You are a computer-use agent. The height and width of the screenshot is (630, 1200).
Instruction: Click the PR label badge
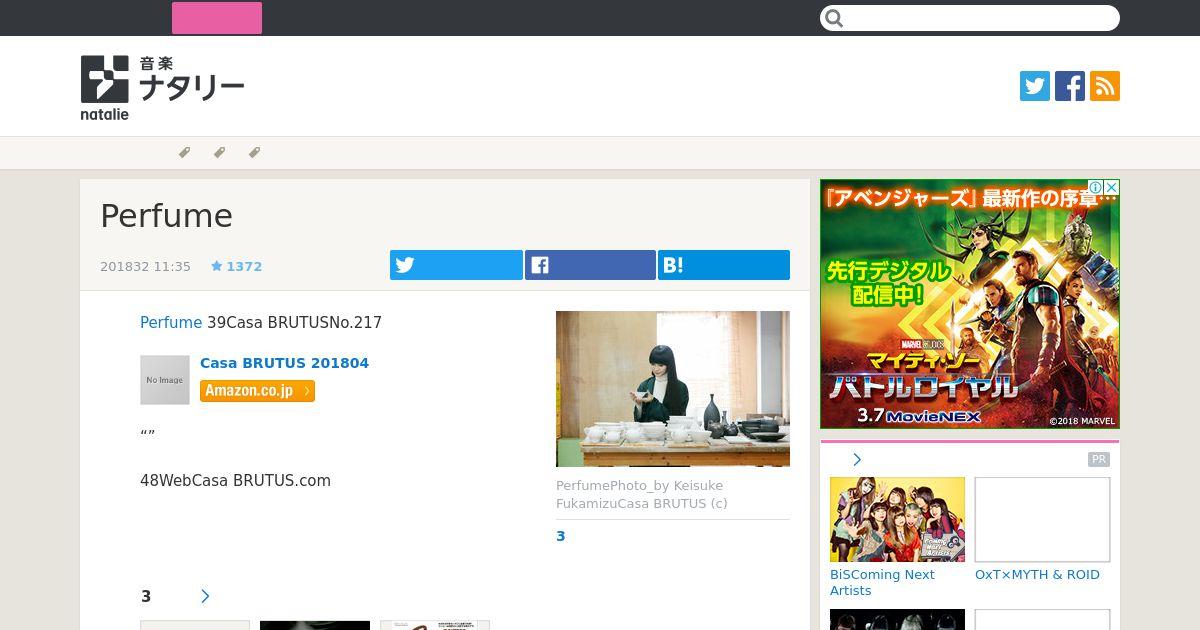click(1099, 459)
